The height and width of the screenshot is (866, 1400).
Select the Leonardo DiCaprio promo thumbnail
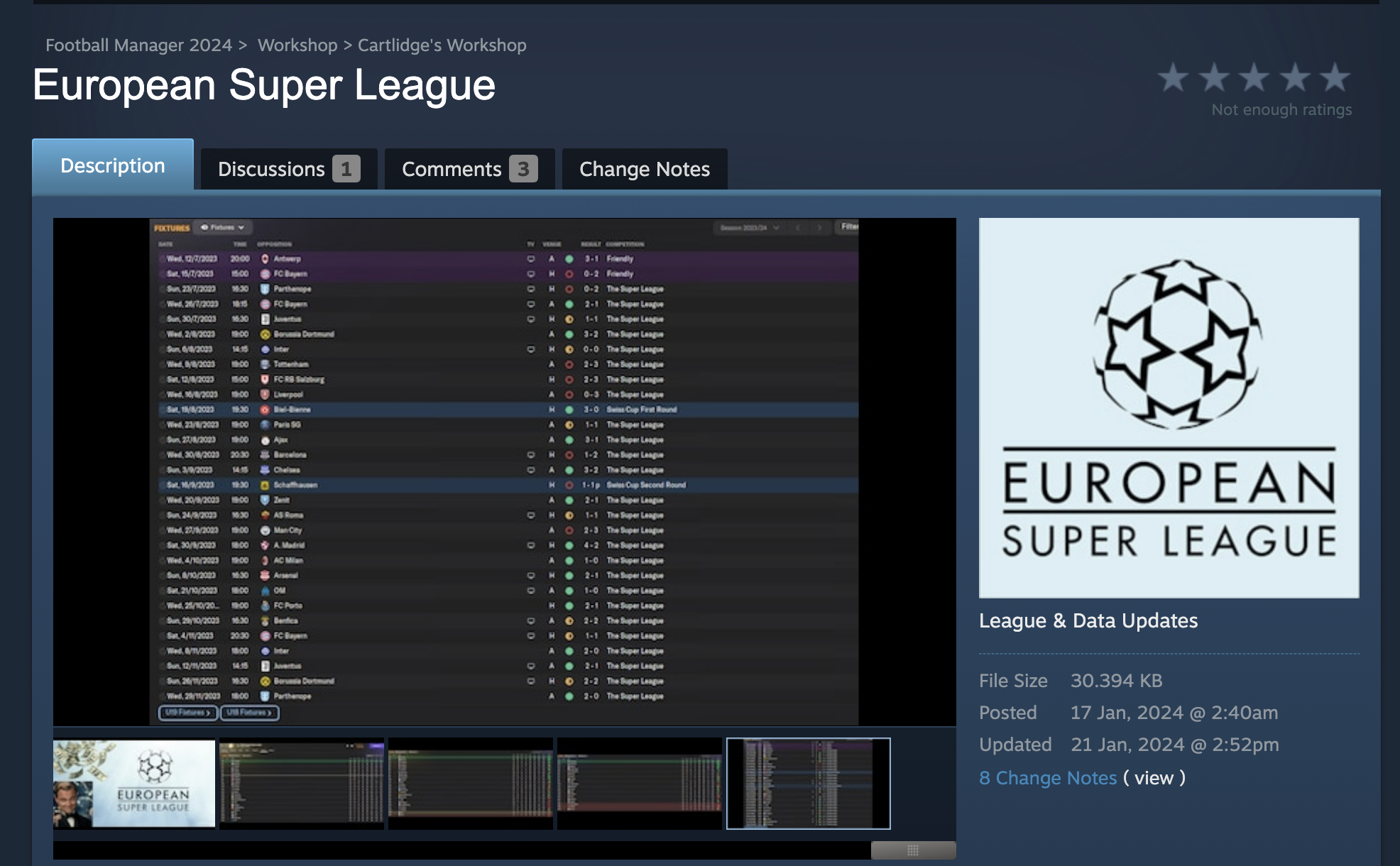[x=134, y=784]
